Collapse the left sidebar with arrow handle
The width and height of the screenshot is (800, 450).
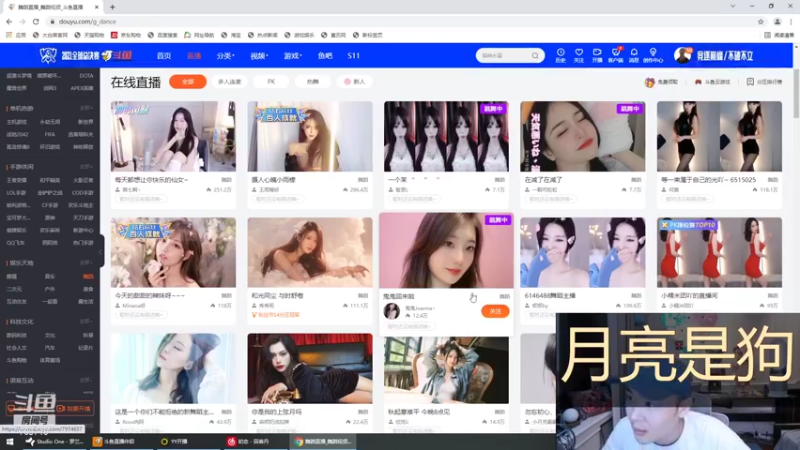pyautogui.click(x=101, y=251)
